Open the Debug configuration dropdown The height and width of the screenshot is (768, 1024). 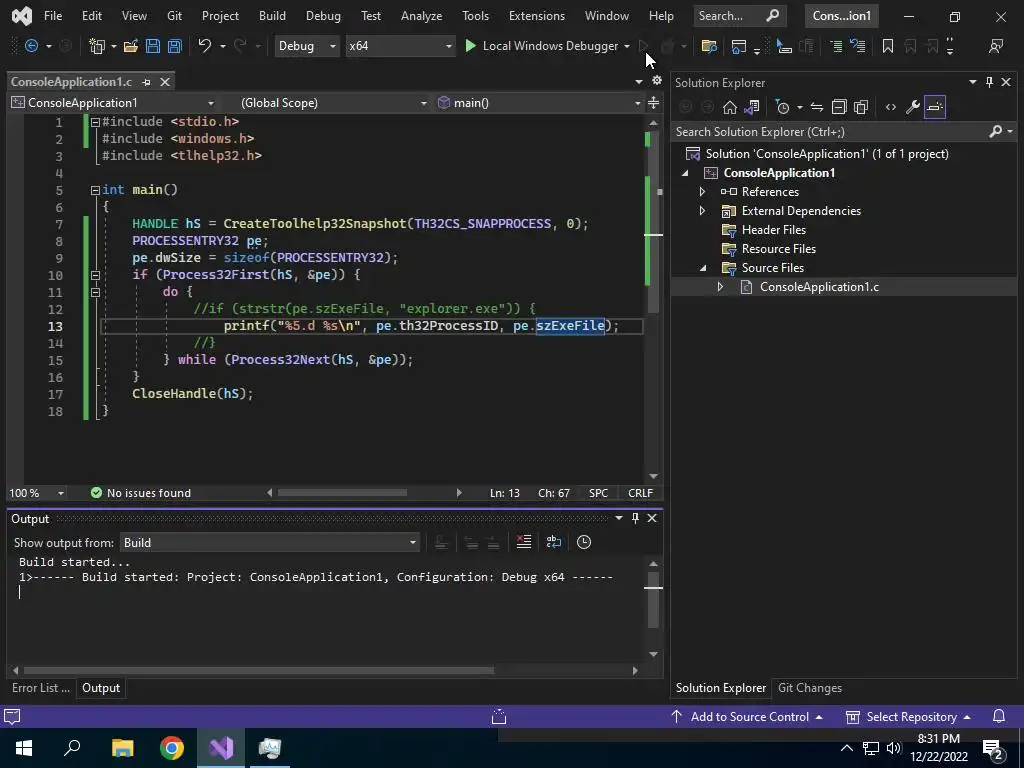click(x=307, y=46)
